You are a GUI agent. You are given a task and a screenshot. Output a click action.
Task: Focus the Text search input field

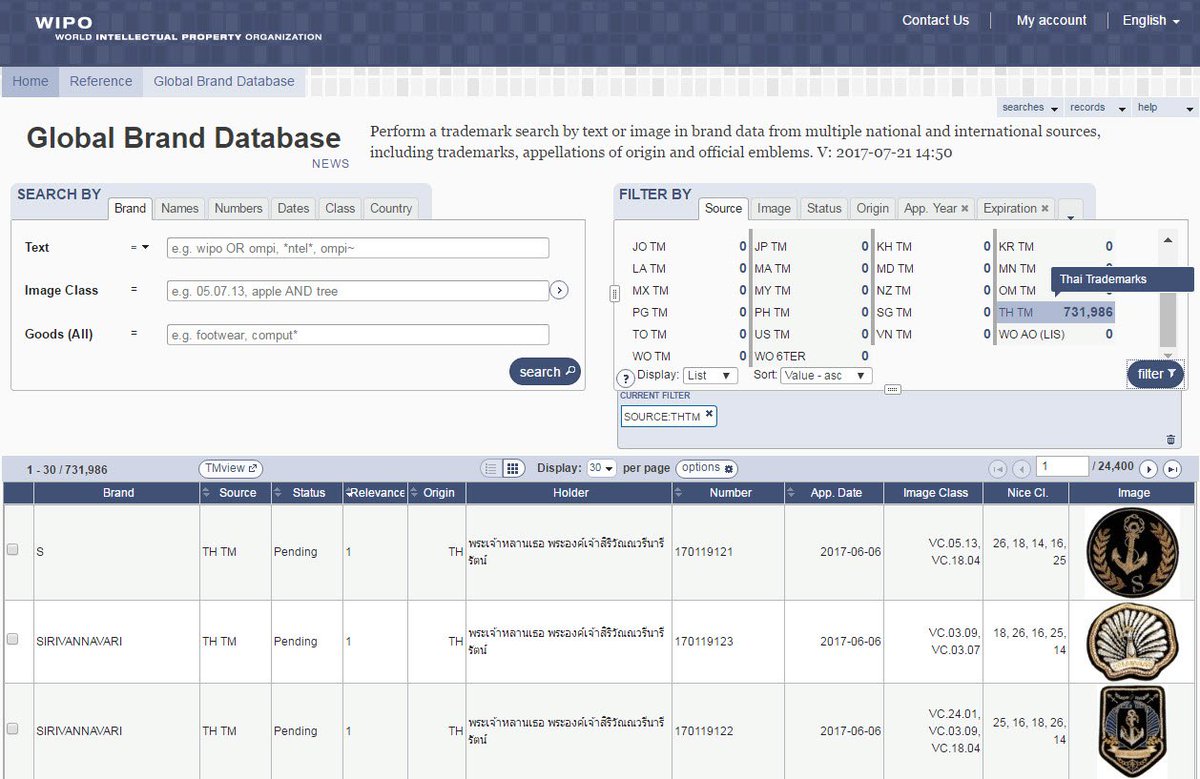pyautogui.click(x=358, y=248)
